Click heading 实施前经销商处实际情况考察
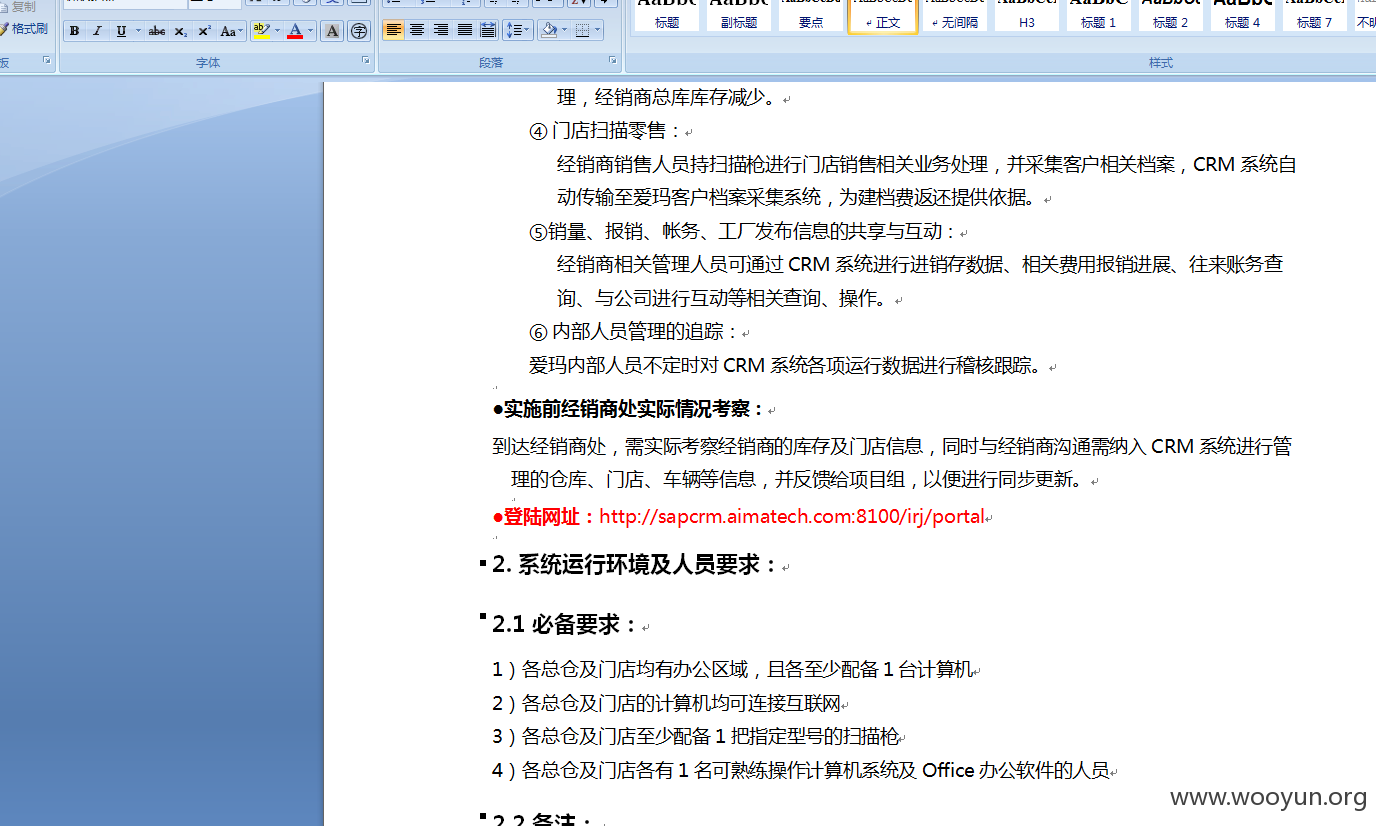 pyautogui.click(x=629, y=409)
